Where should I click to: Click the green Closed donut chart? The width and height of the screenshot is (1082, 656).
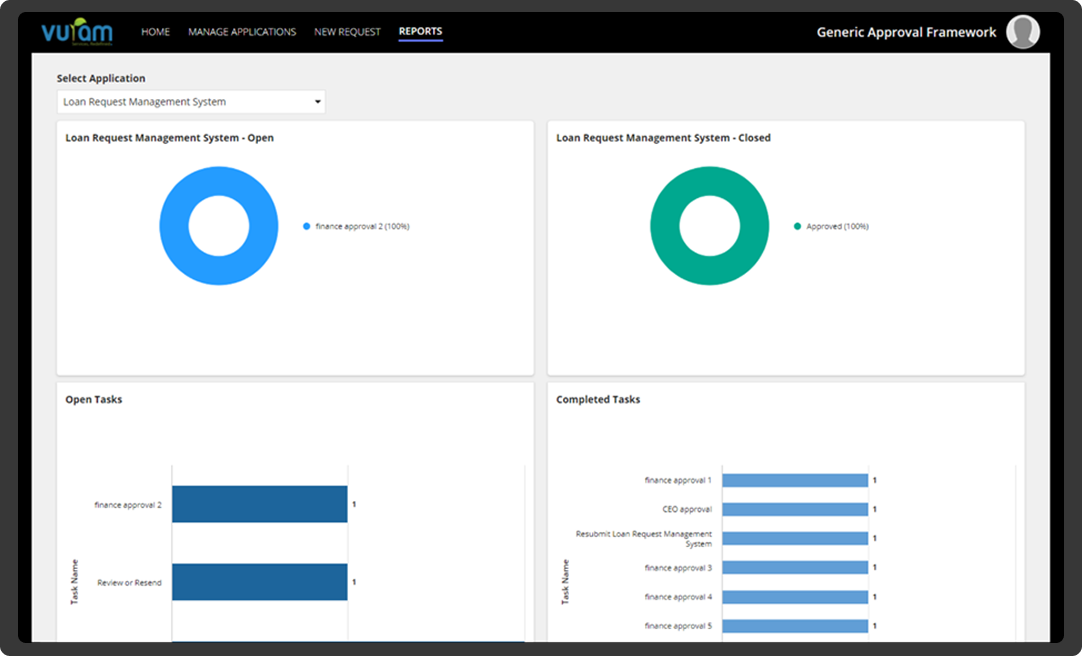669,226
